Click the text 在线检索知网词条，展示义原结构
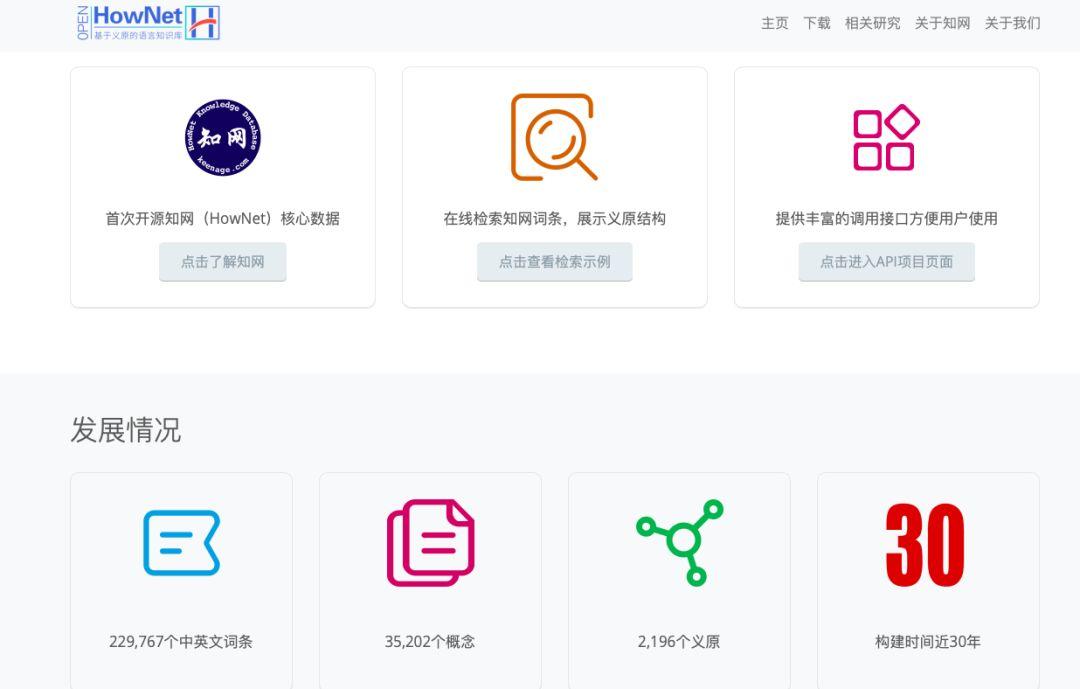The height and width of the screenshot is (689, 1080). [554, 219]
